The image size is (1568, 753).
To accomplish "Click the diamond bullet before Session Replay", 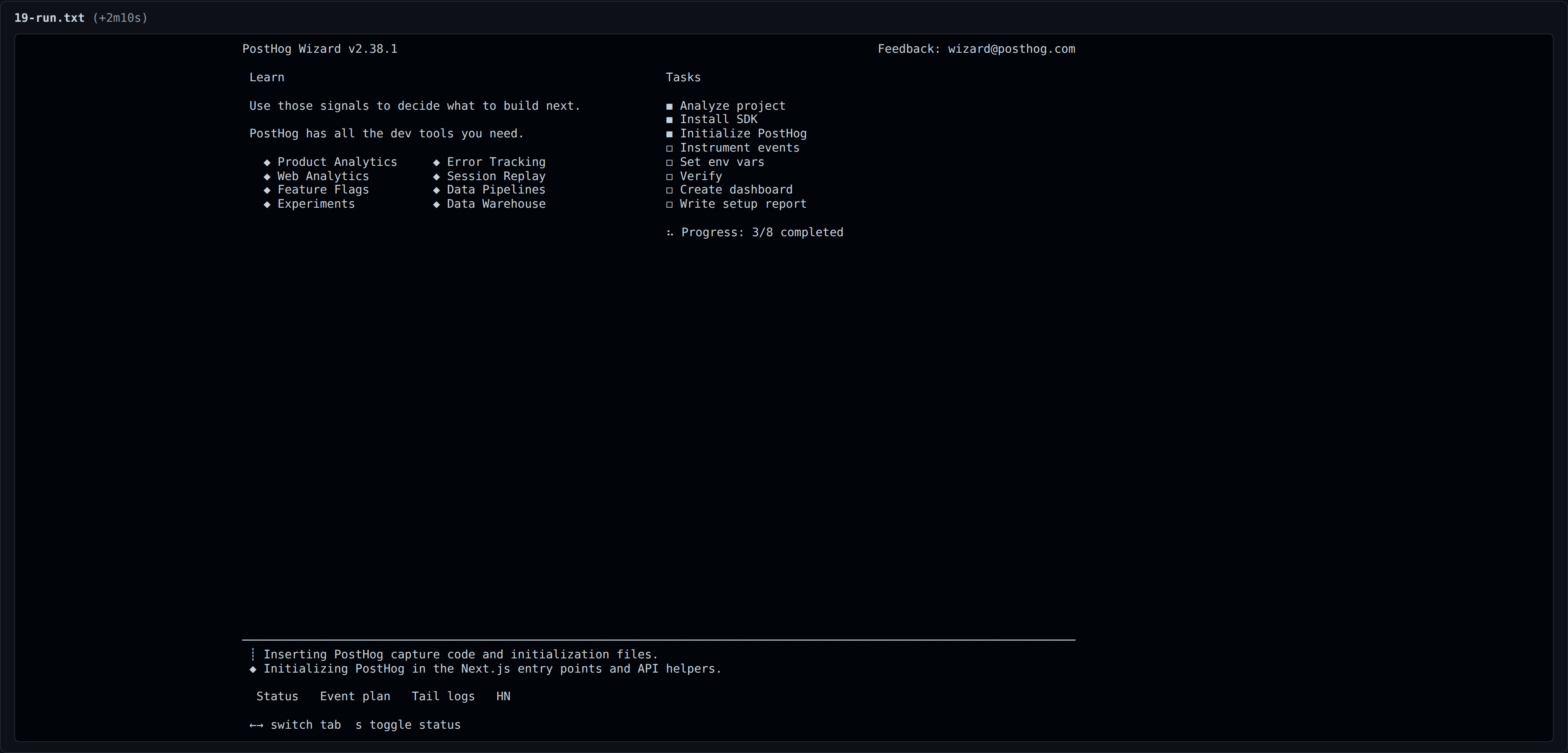I will click(436, 177).
